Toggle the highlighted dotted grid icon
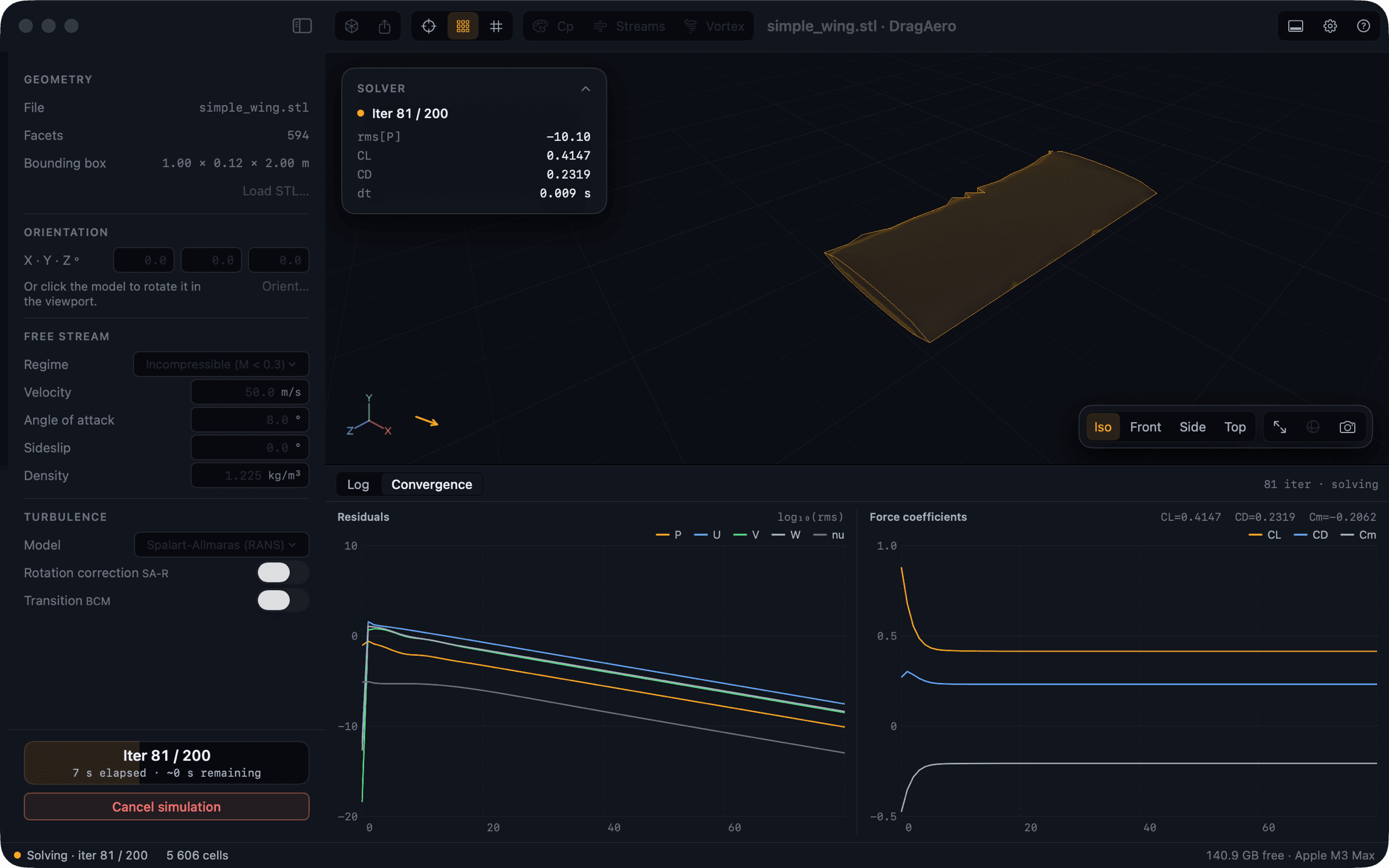Viewport: 1389px width, 868px height. click(x=463, y=26)
